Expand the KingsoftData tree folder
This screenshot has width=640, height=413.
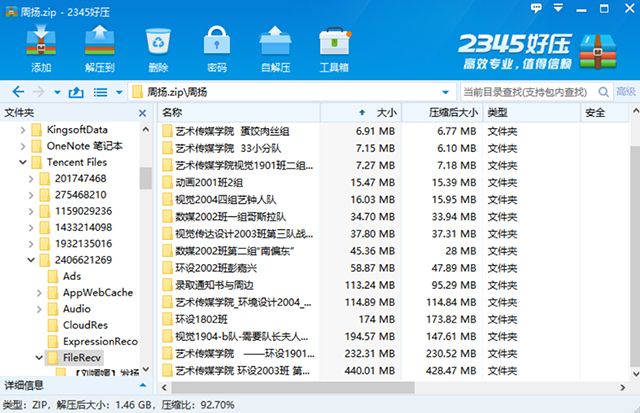point(22,130)
